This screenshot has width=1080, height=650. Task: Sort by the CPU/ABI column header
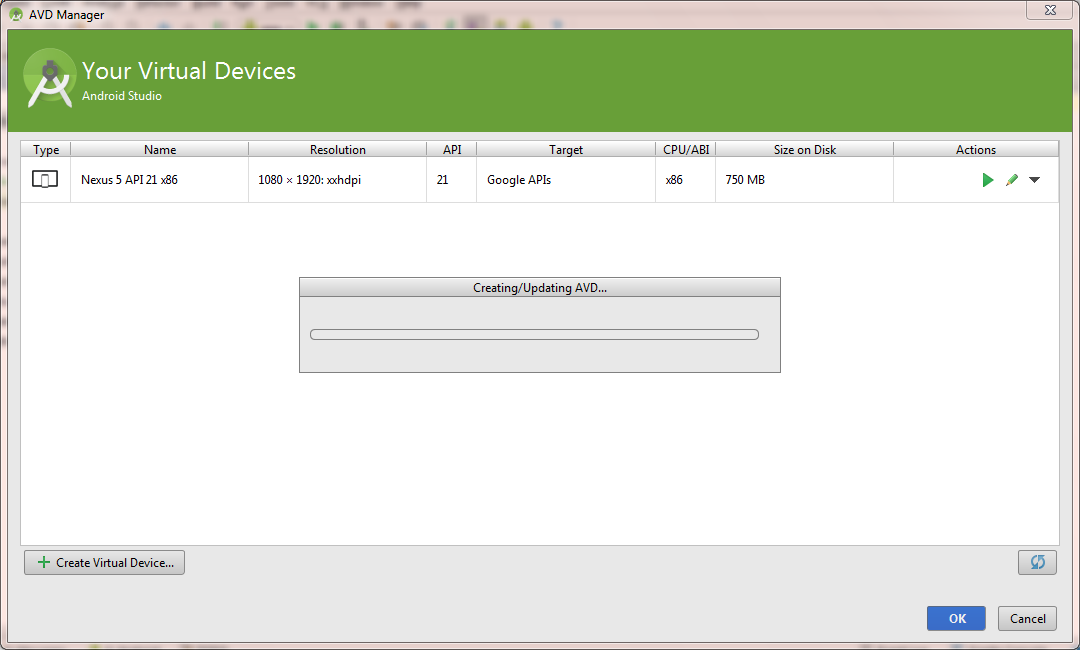pos(686,149)
